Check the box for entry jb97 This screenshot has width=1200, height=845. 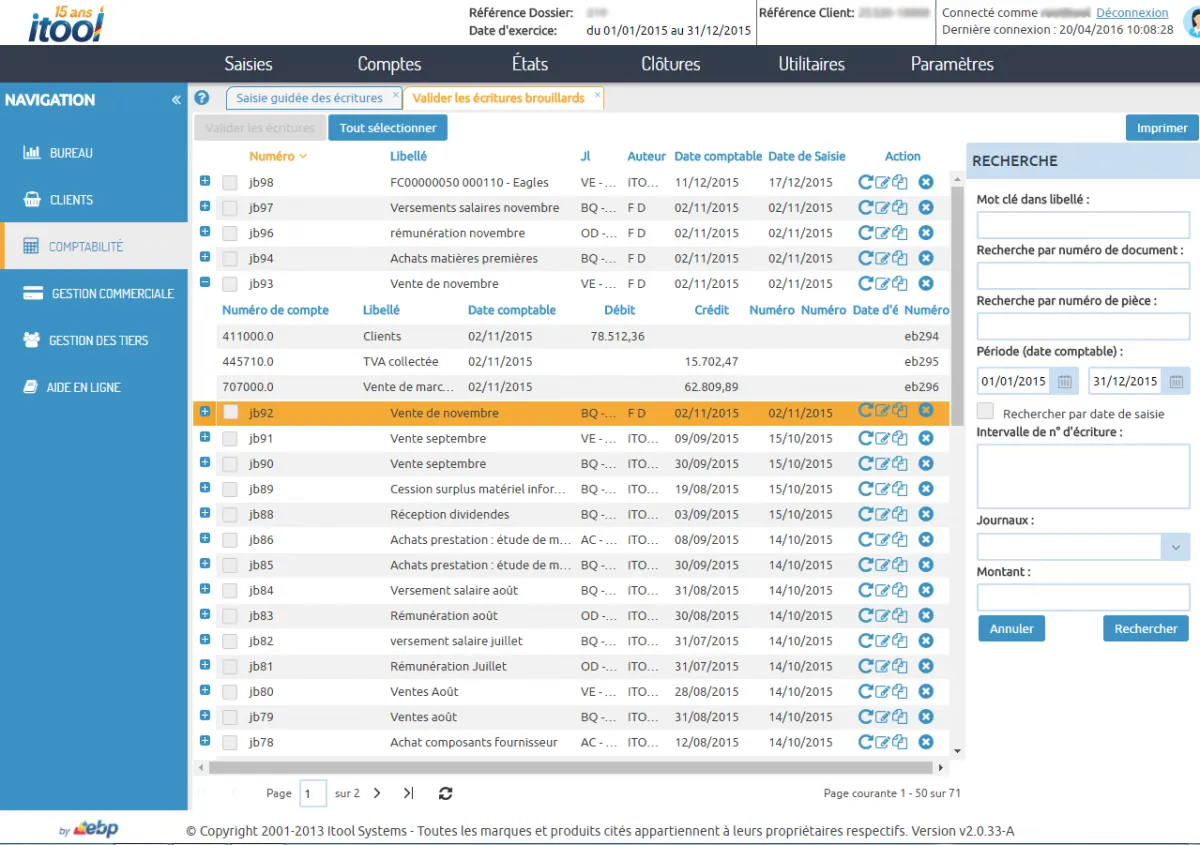tap(230, 208)
